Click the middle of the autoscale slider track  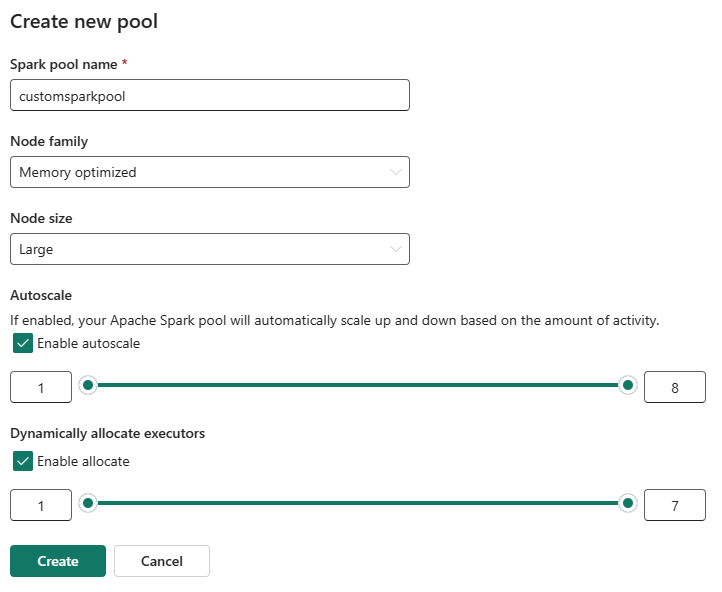pyautogui.click(x=358, y=385)
